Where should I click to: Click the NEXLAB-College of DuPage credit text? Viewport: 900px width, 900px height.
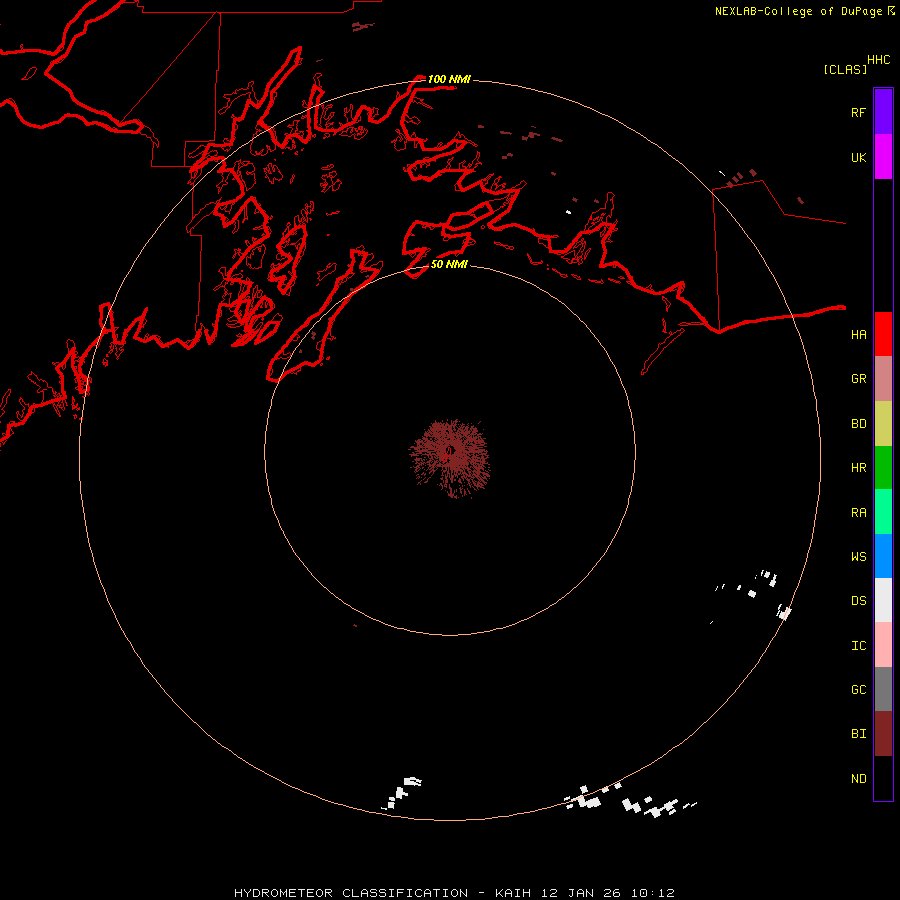click(798, 11)
